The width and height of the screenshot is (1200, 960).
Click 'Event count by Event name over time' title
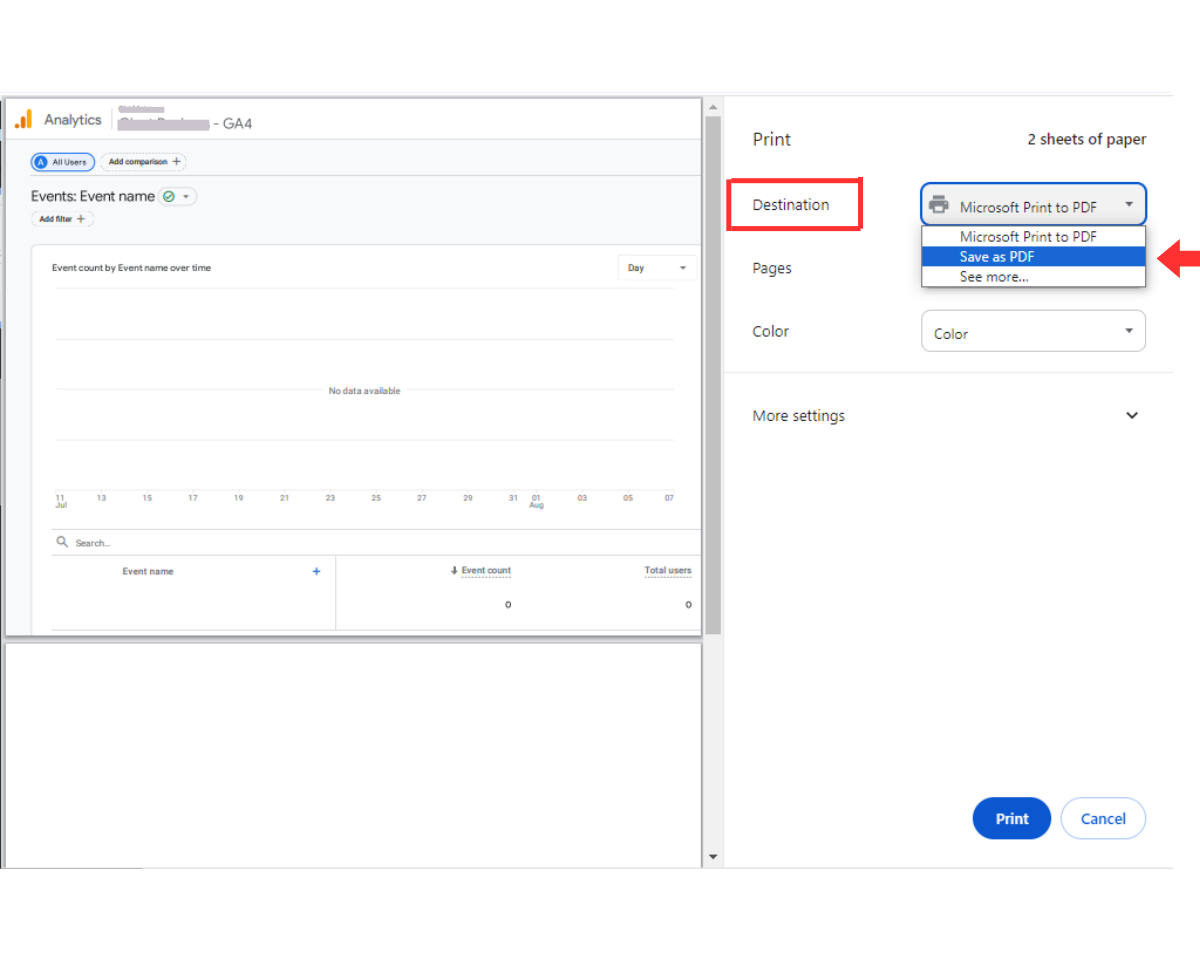tap(131, 268)
